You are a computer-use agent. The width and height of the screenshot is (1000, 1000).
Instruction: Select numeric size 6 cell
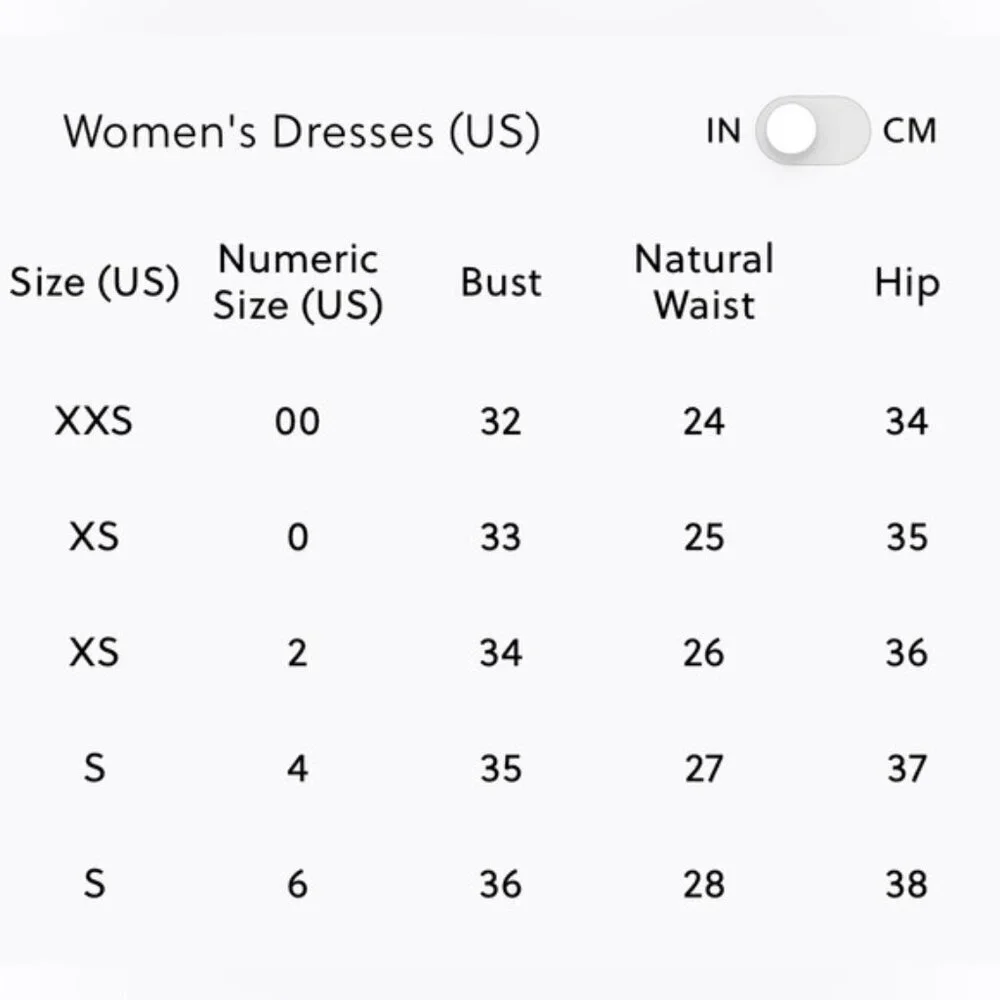298,885
